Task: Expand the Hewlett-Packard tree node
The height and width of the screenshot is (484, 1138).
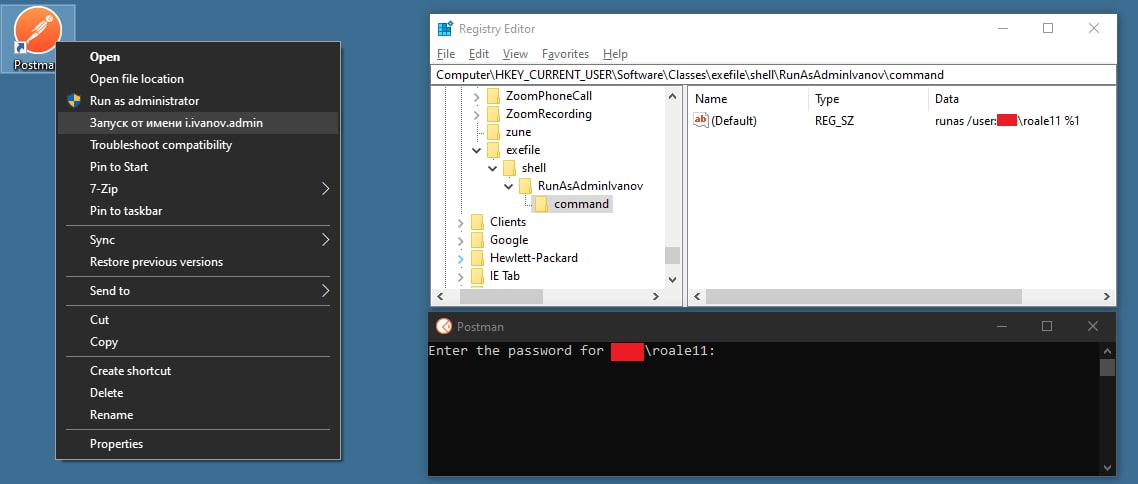Action: click(x=461, y=258)
